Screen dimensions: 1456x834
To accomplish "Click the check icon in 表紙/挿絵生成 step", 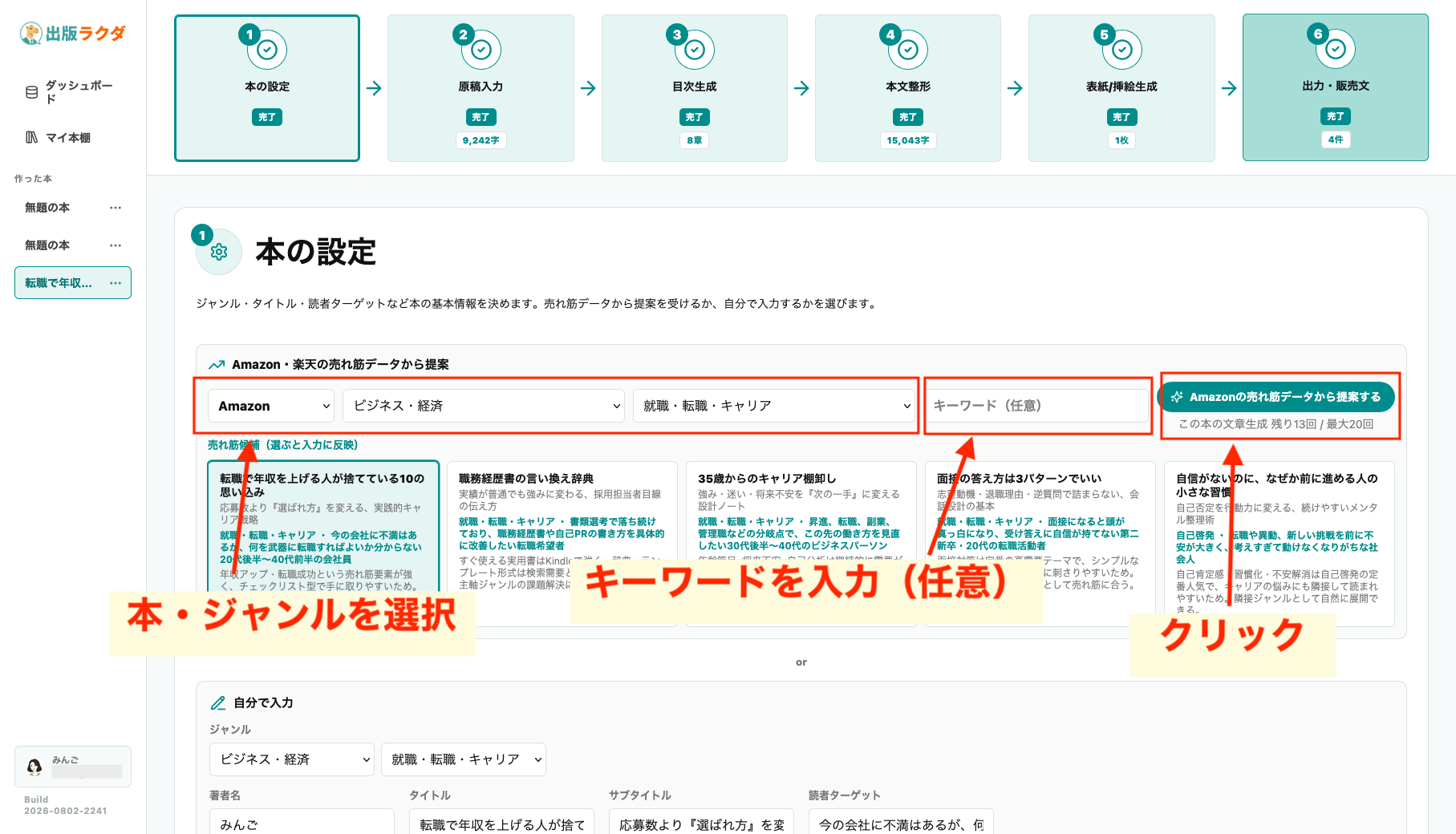I will (1122, 50).
